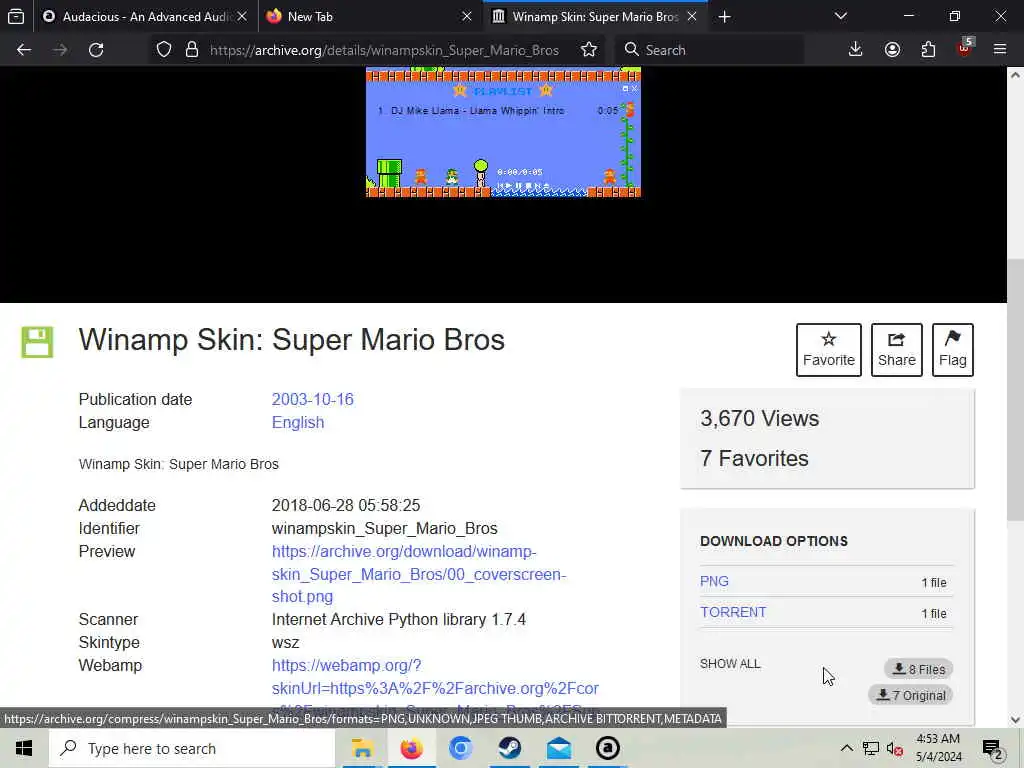Close the New Tab tab
Viewport: 1024px width, 768px height.
(466, 16)
